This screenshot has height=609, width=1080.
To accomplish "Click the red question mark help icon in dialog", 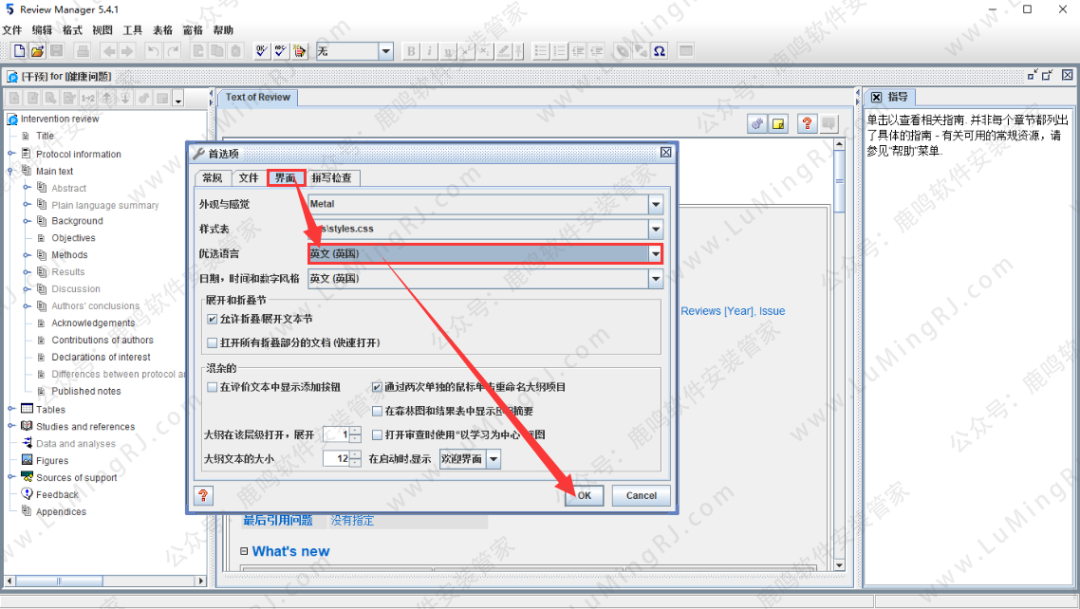I will pos(203,496).
